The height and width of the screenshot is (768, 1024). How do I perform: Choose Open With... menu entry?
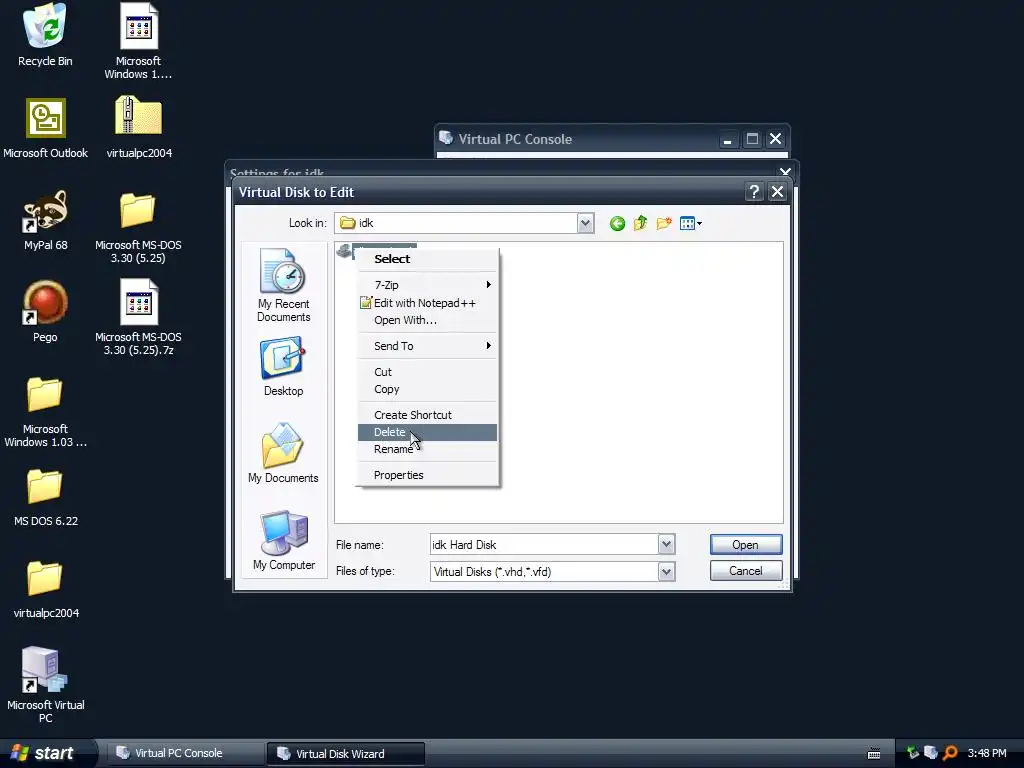(x=427, y=320)
